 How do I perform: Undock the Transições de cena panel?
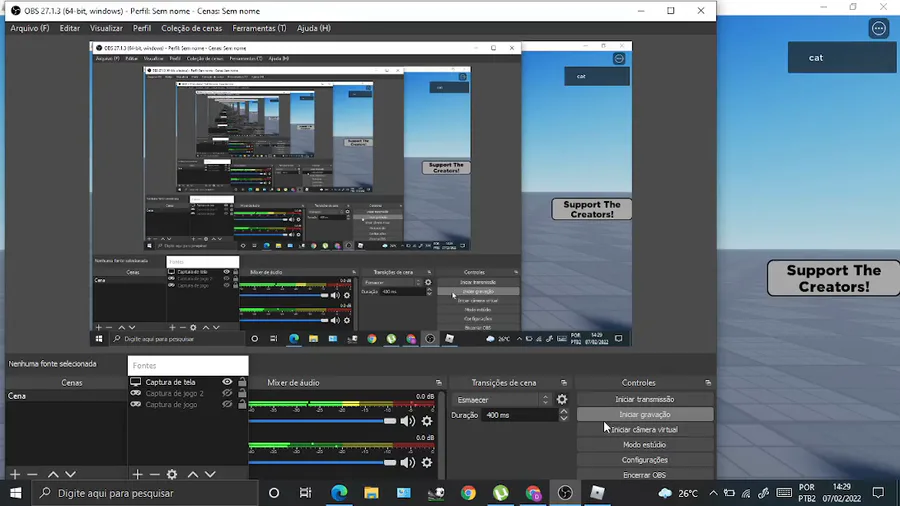(x=564, y=383)
